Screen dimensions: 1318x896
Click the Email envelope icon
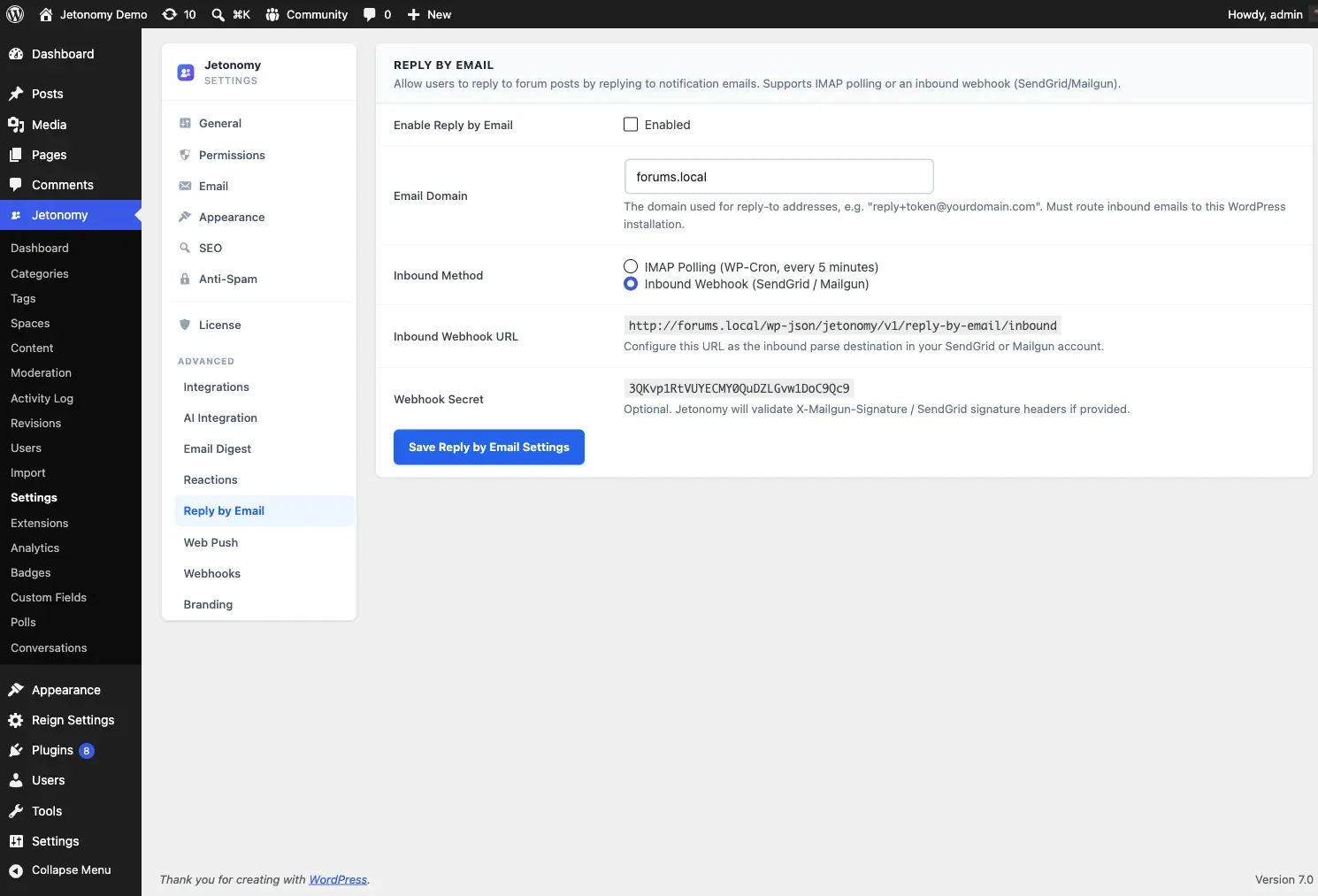(x=185, y=186)
